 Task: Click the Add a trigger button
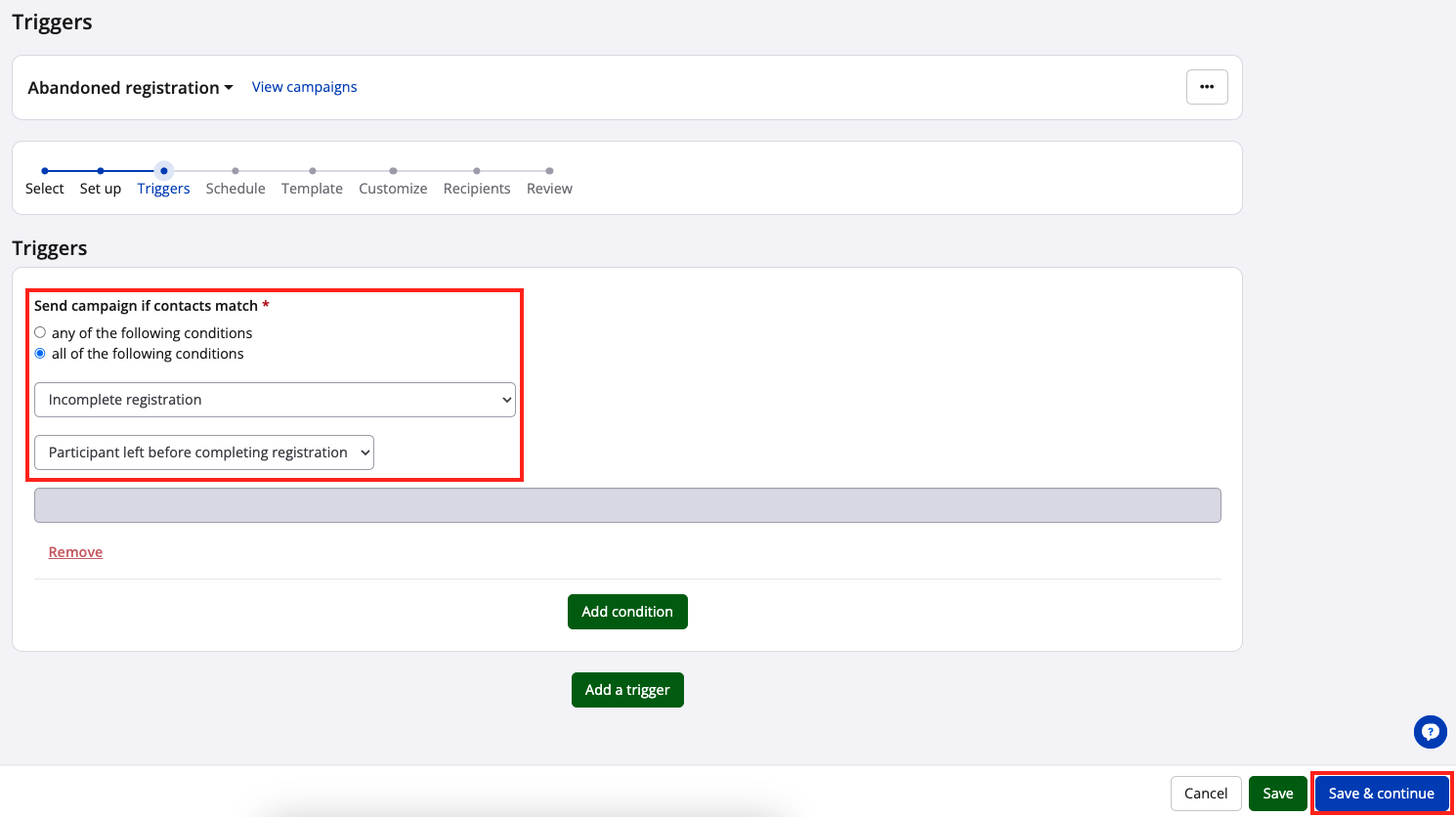627,690
